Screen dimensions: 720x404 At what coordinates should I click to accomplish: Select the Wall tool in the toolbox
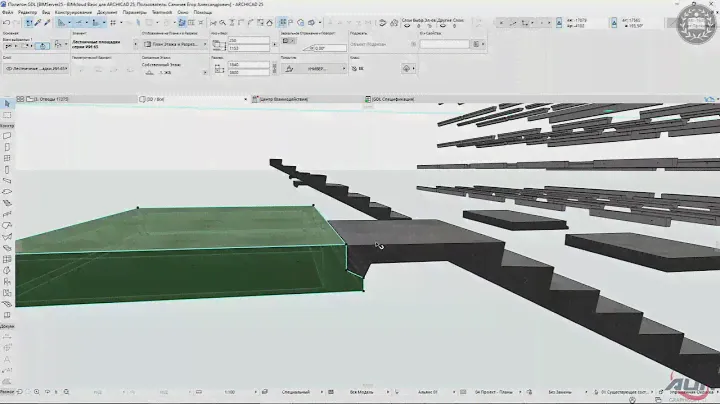[6, 135]
